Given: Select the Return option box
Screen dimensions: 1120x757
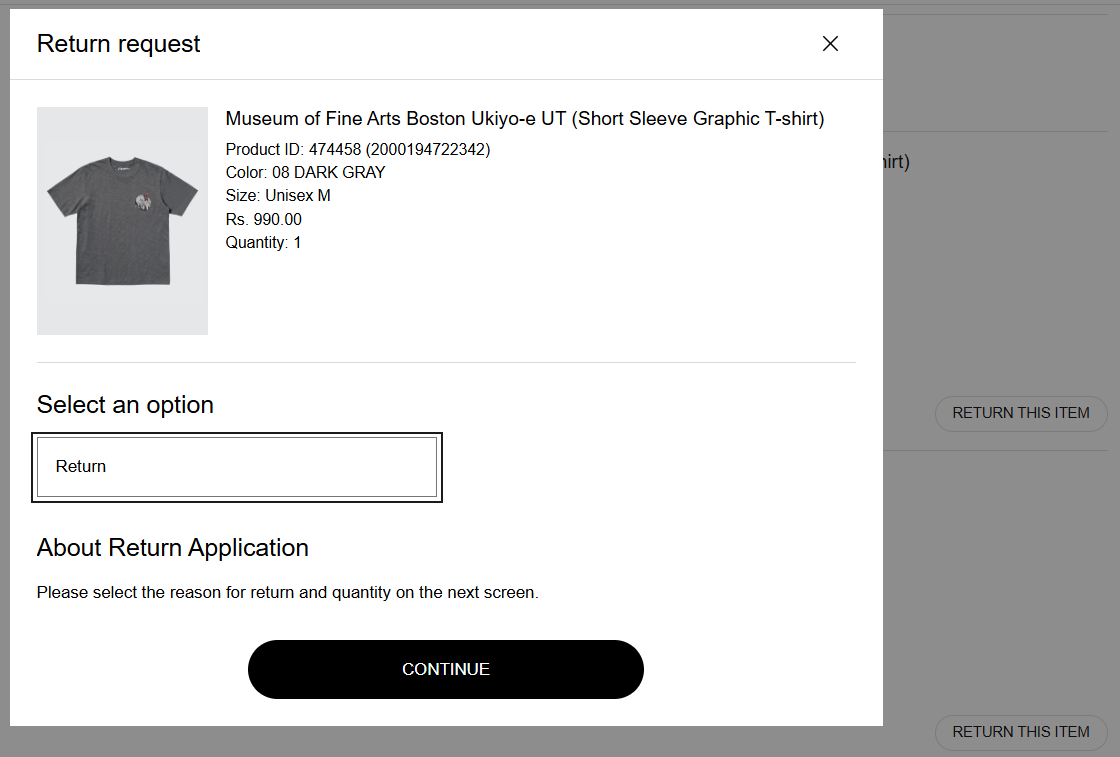Looking at the screenshot, I should coord(237,467).
